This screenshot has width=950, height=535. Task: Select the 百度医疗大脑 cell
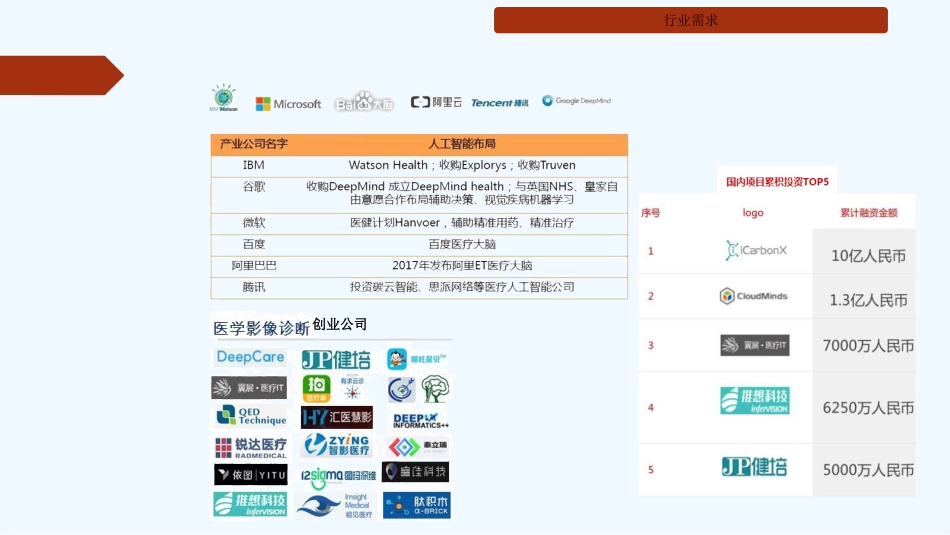pyautogui.click(x=462, y=244)
